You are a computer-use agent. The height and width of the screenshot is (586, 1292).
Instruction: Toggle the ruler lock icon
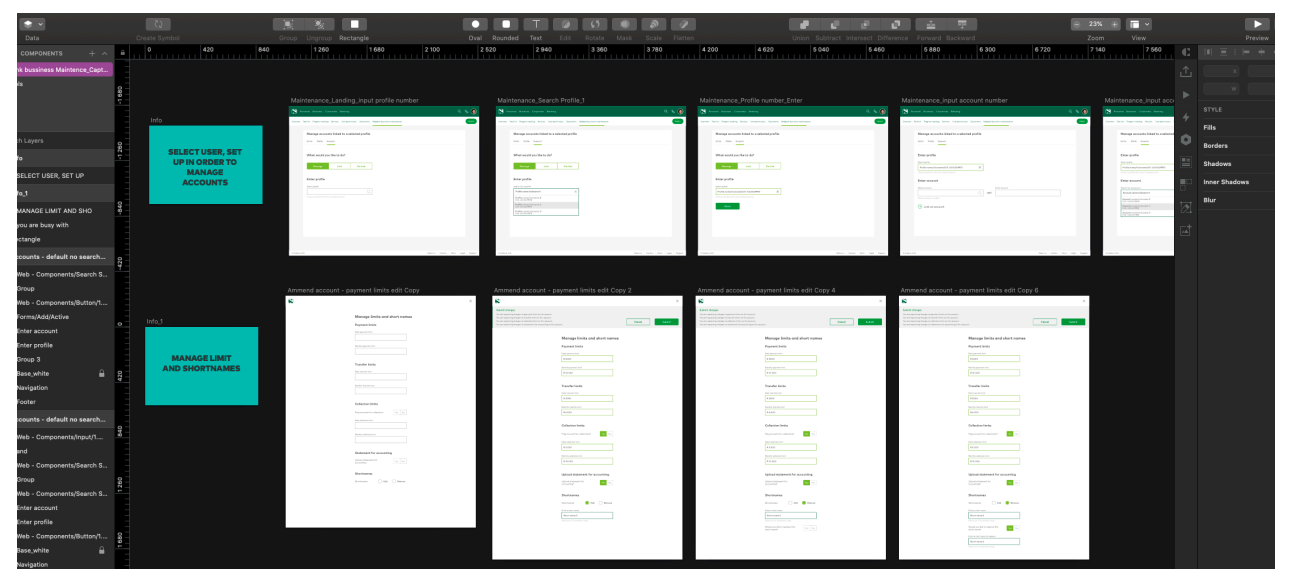coord(122,53)
